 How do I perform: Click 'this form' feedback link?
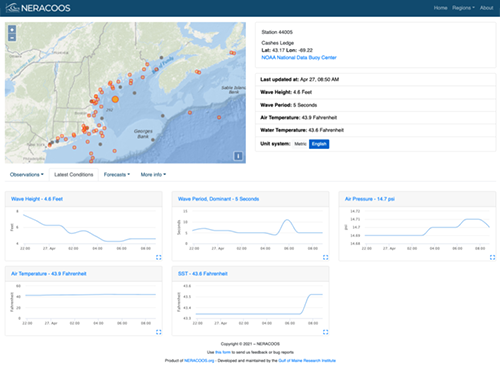tap(223, 352)
